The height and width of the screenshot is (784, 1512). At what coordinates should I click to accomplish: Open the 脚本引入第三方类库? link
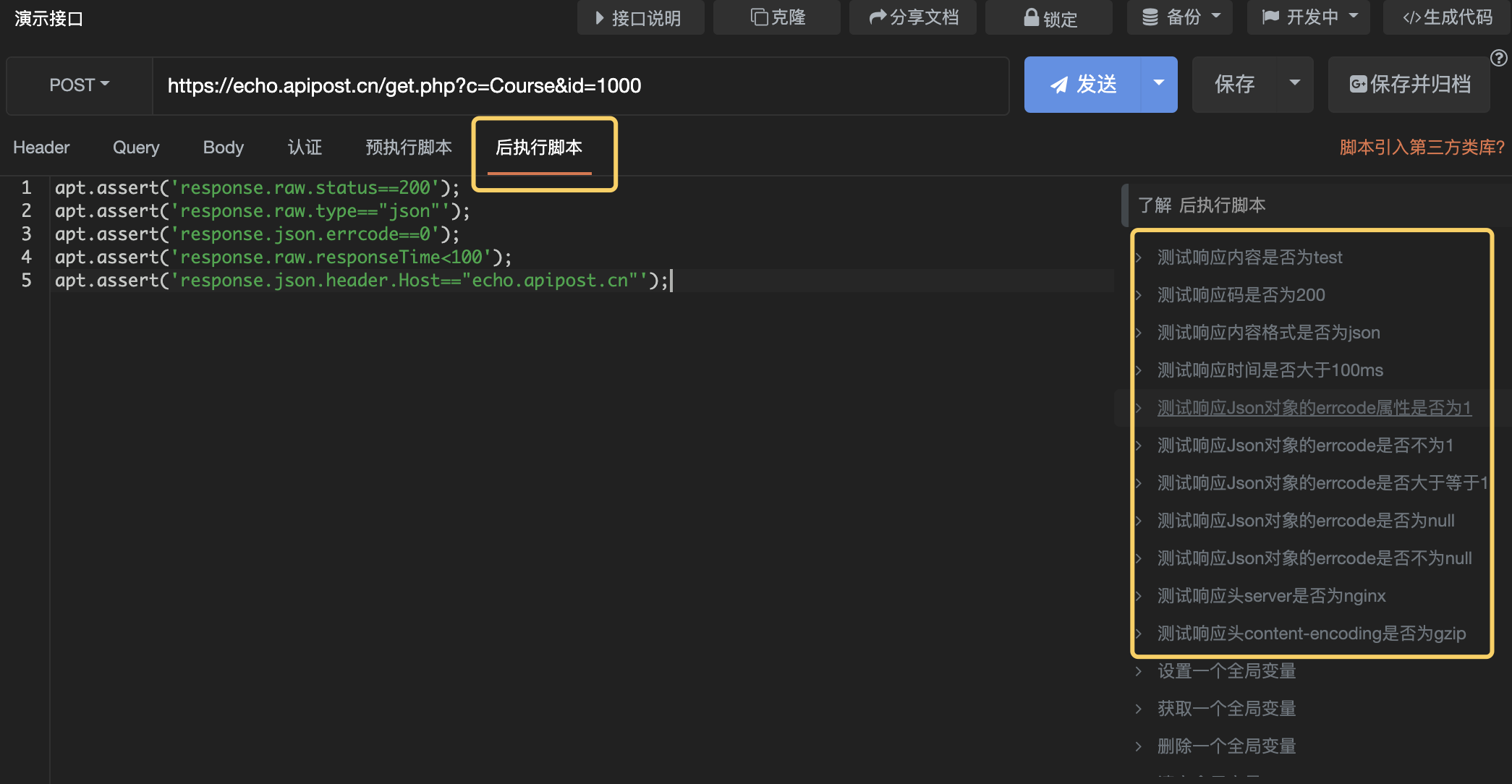pos(1422,148)
